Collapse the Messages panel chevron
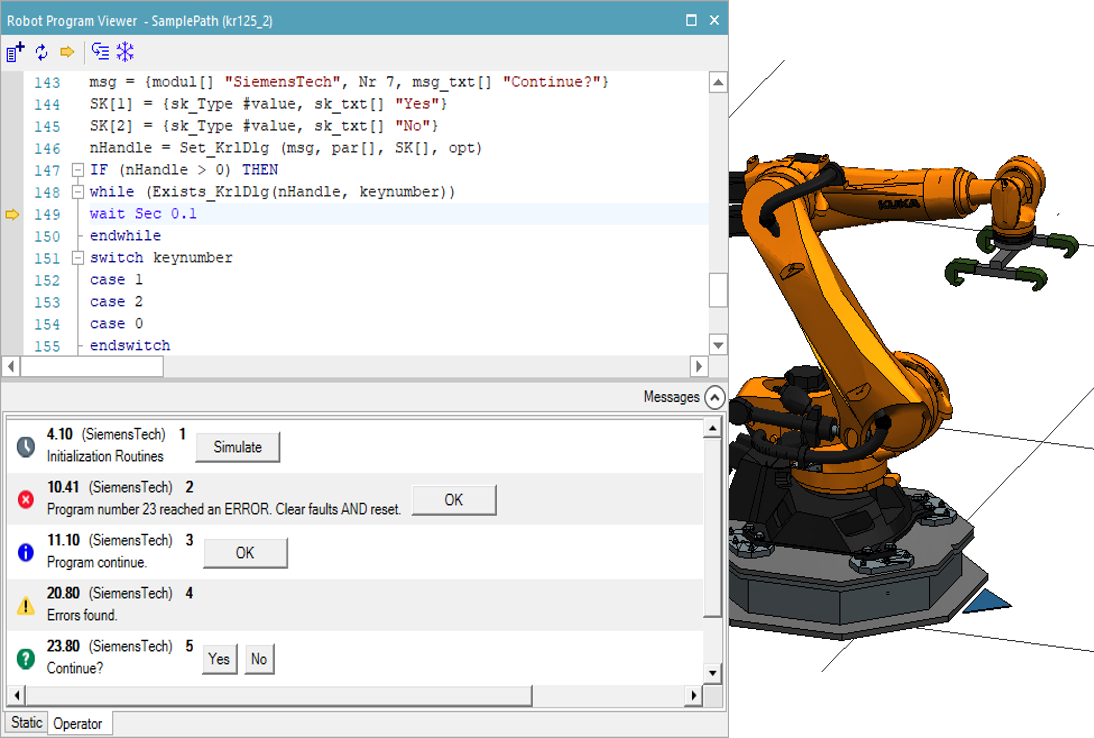1094x738 pixels. [x=714, y=397]
